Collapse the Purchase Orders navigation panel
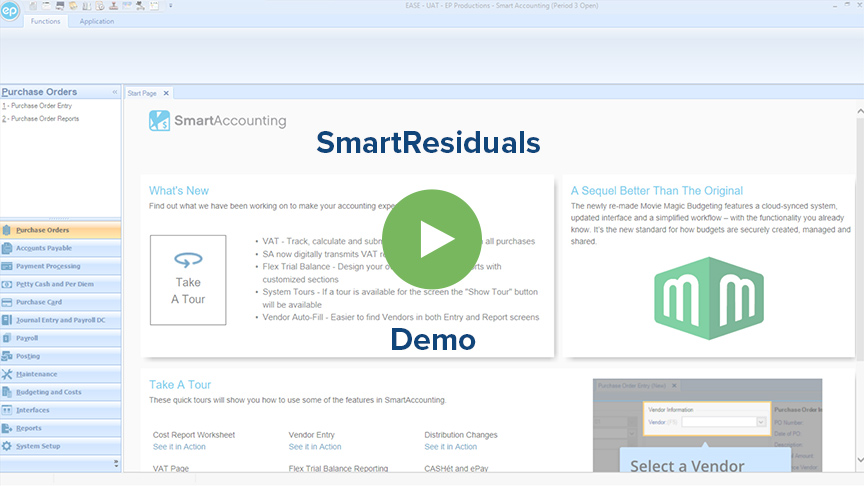Viewport: 864px width, 486px height. point(114,92)
